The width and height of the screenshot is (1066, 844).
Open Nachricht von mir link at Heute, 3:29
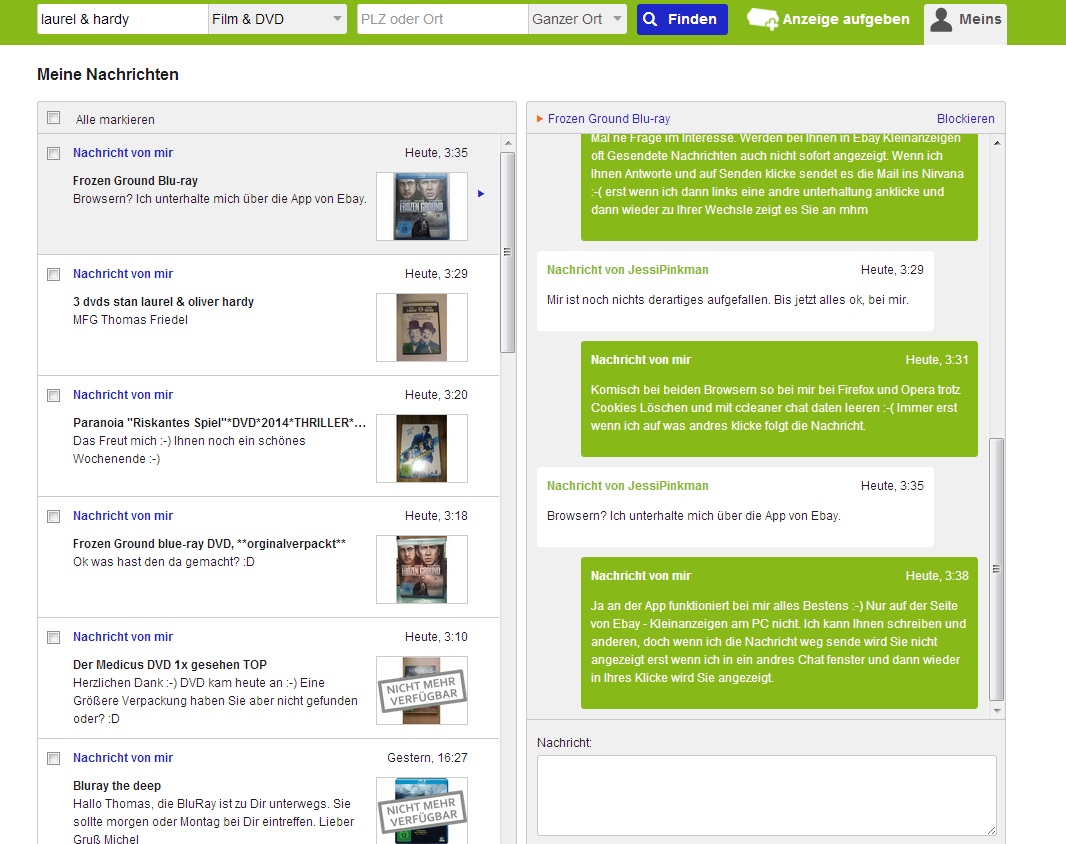[123, 274]
